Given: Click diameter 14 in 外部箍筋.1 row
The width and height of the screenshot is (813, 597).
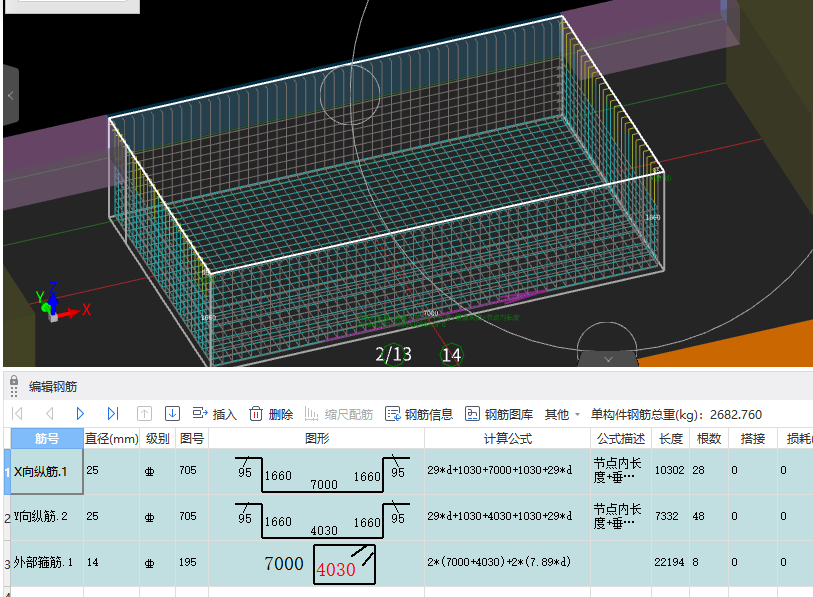Looking at the screenshot, I should (111, 563).
